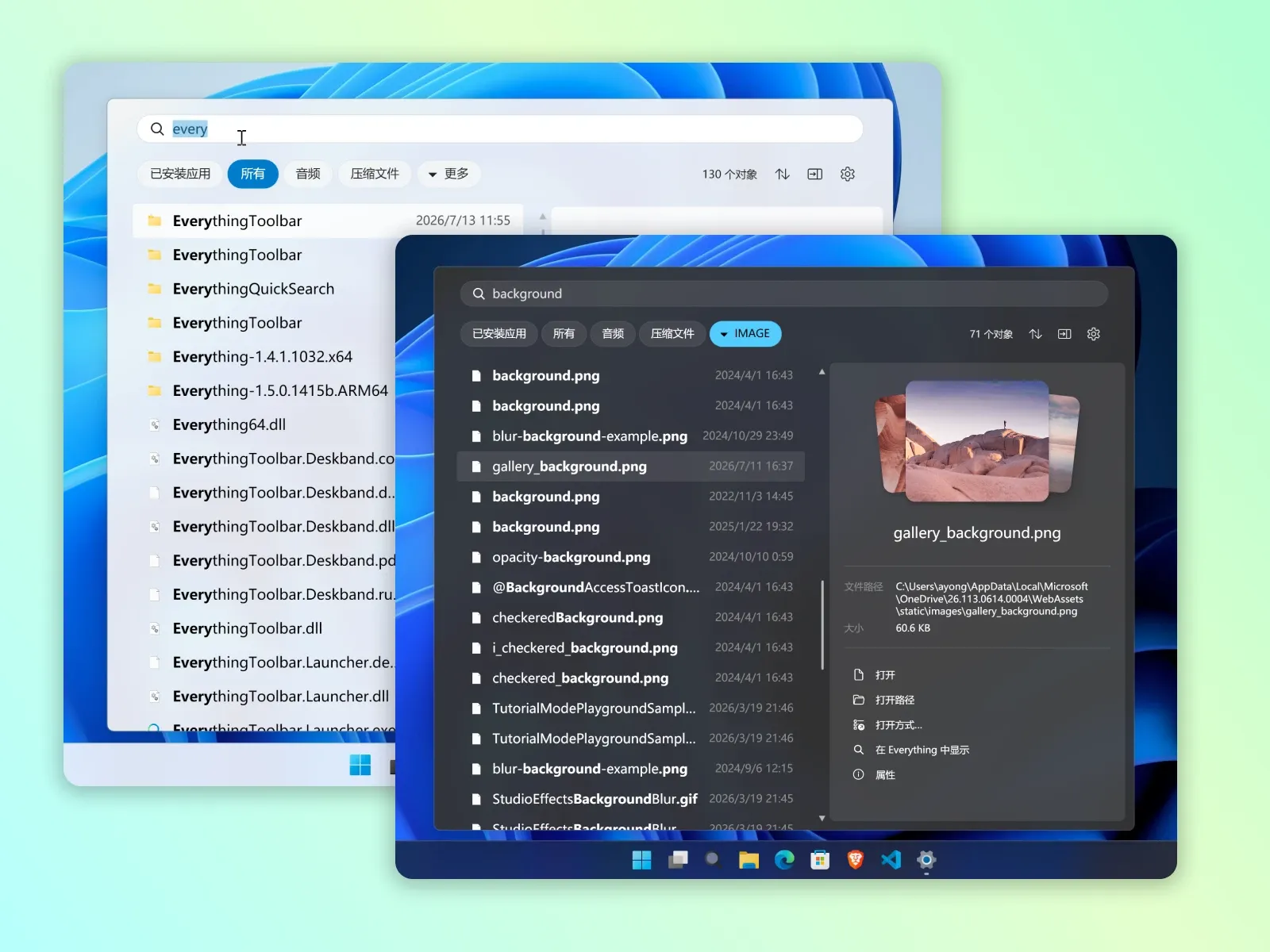Select 所有 filter in dark window

click(x=564, y=334)
